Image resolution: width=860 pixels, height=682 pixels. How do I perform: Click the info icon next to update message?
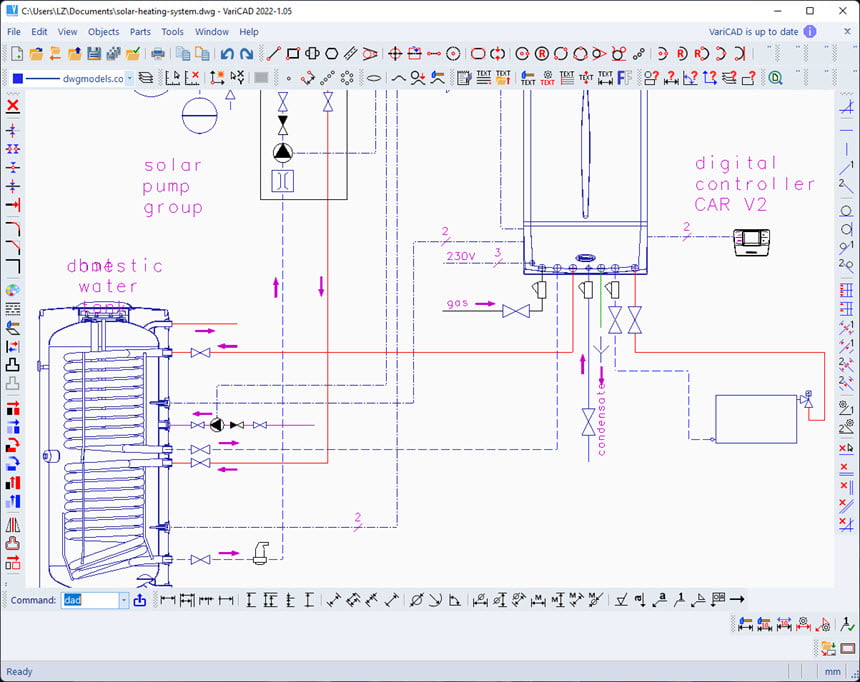(x=810, y=31)
